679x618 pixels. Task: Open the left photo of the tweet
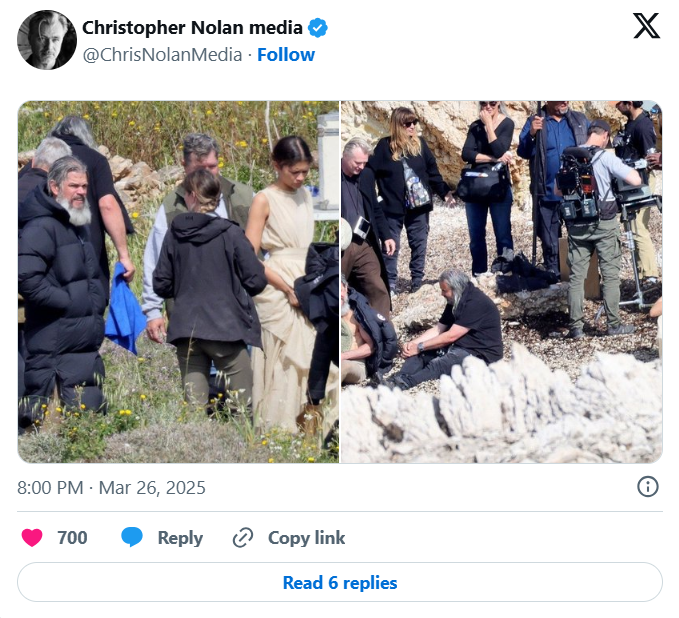178,281
